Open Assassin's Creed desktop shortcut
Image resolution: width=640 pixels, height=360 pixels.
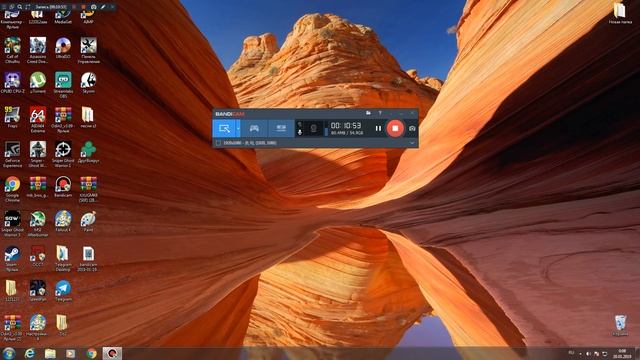(x=38, y=50)
